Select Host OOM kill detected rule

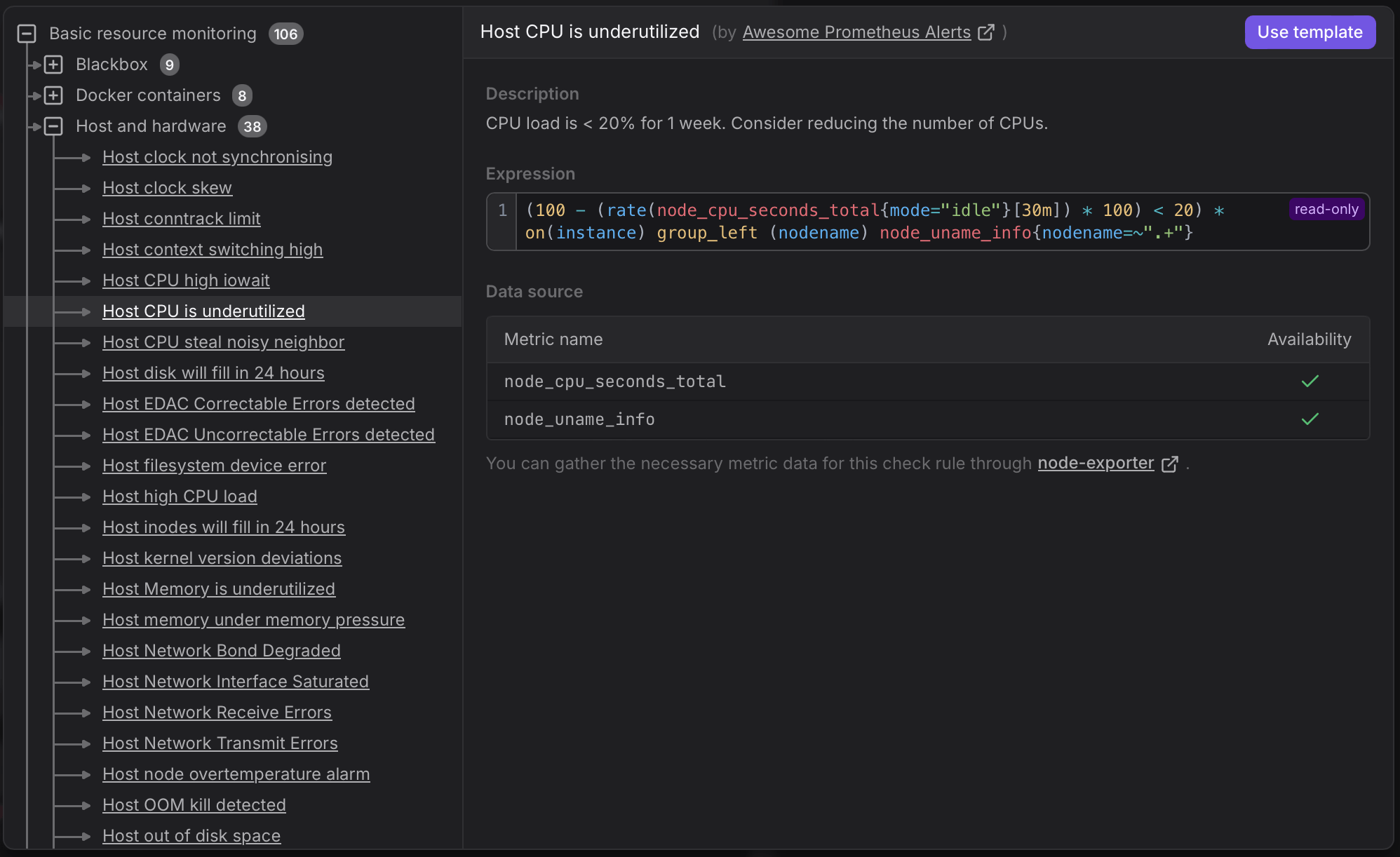click(x=194, y=805)
